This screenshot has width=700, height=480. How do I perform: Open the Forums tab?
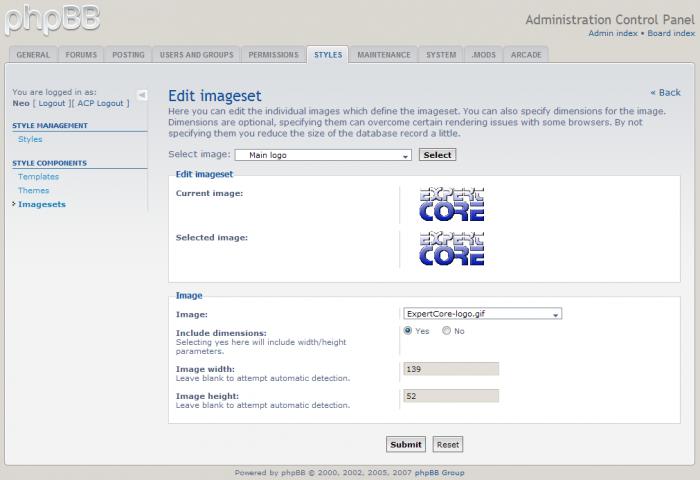[81, 55]
